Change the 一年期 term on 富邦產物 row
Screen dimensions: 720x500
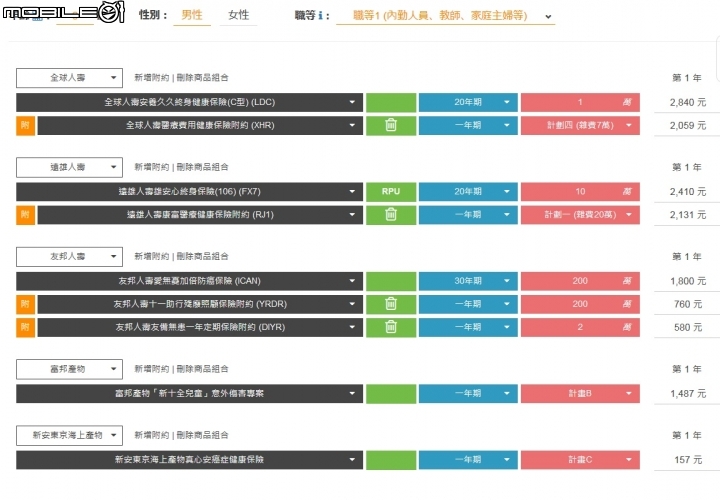[468, 393]
